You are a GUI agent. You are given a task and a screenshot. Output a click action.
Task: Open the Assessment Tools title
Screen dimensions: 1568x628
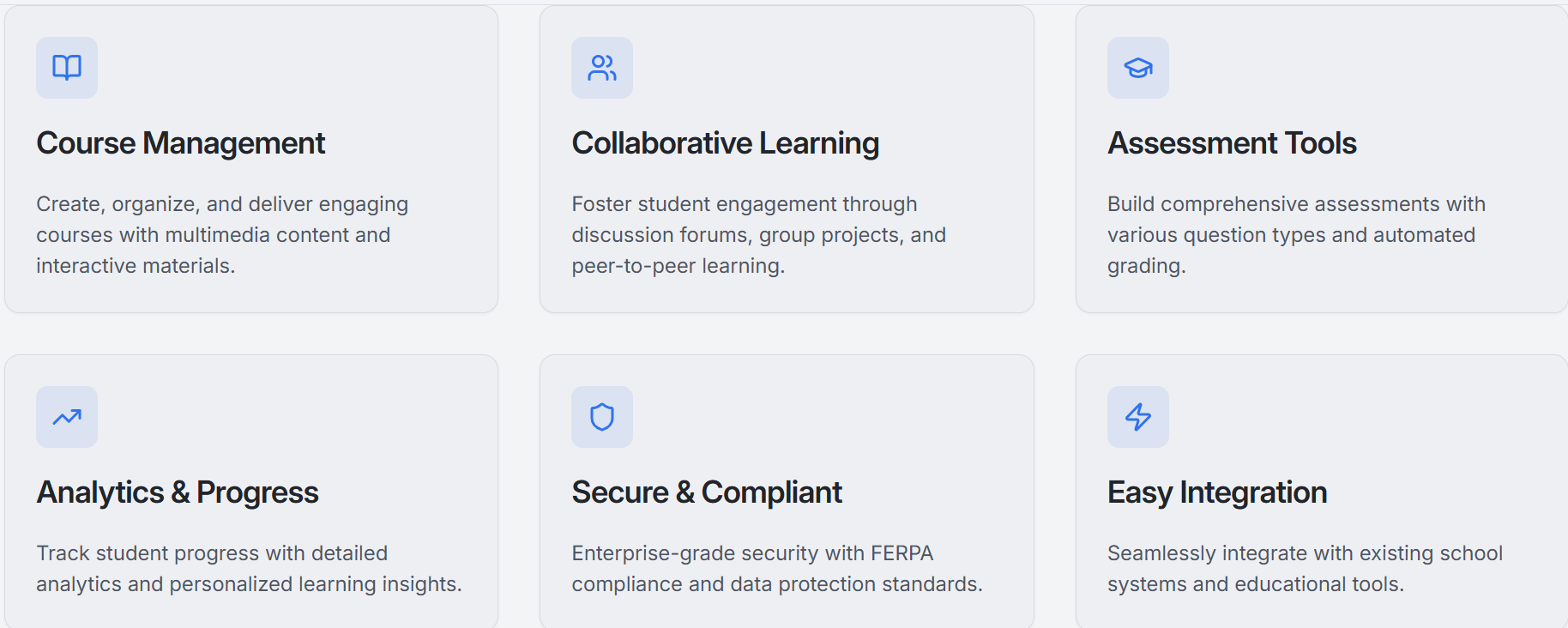pos(1232,143)
